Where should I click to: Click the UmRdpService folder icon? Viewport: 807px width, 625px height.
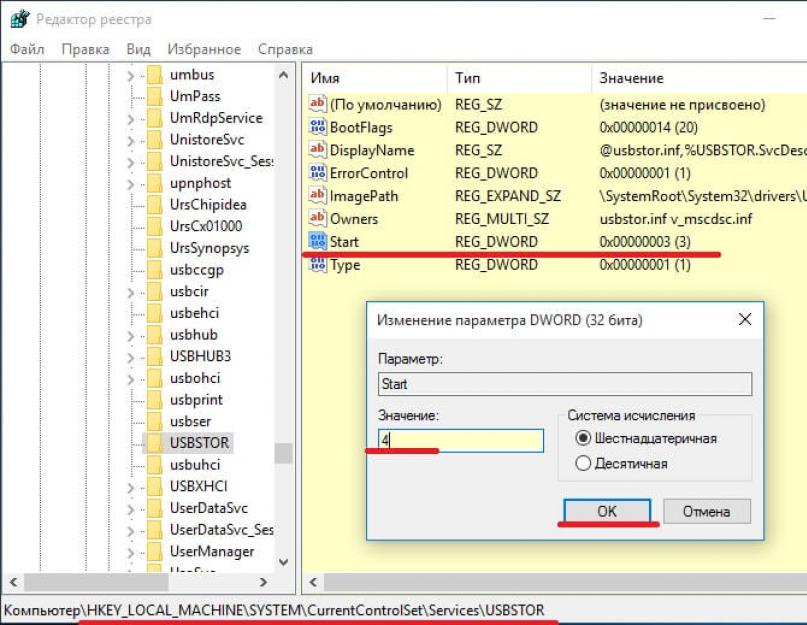click(x=154, y=118)
